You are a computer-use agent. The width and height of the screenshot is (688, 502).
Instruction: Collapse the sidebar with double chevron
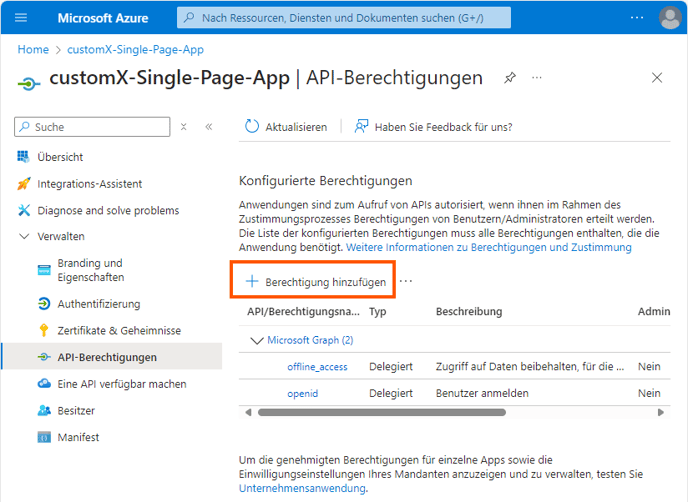[209, 127]
